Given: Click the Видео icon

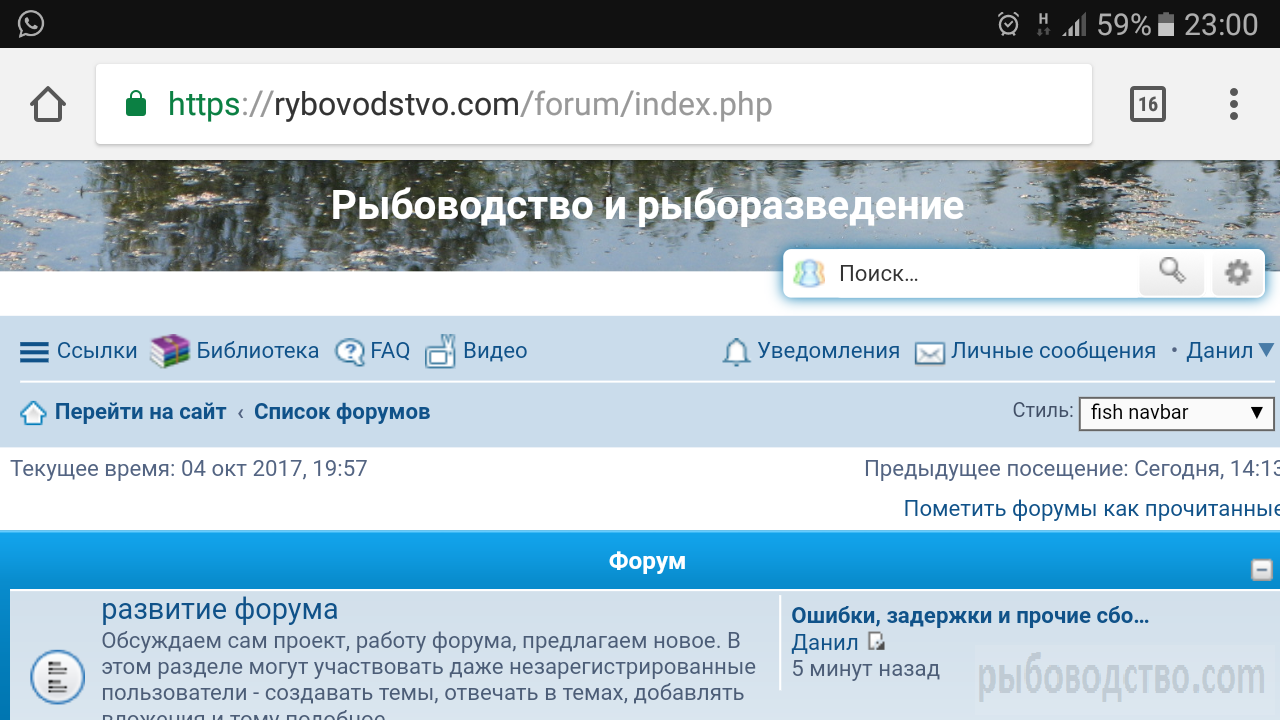Looking at the screenshot, I should (x=440, y=351).
